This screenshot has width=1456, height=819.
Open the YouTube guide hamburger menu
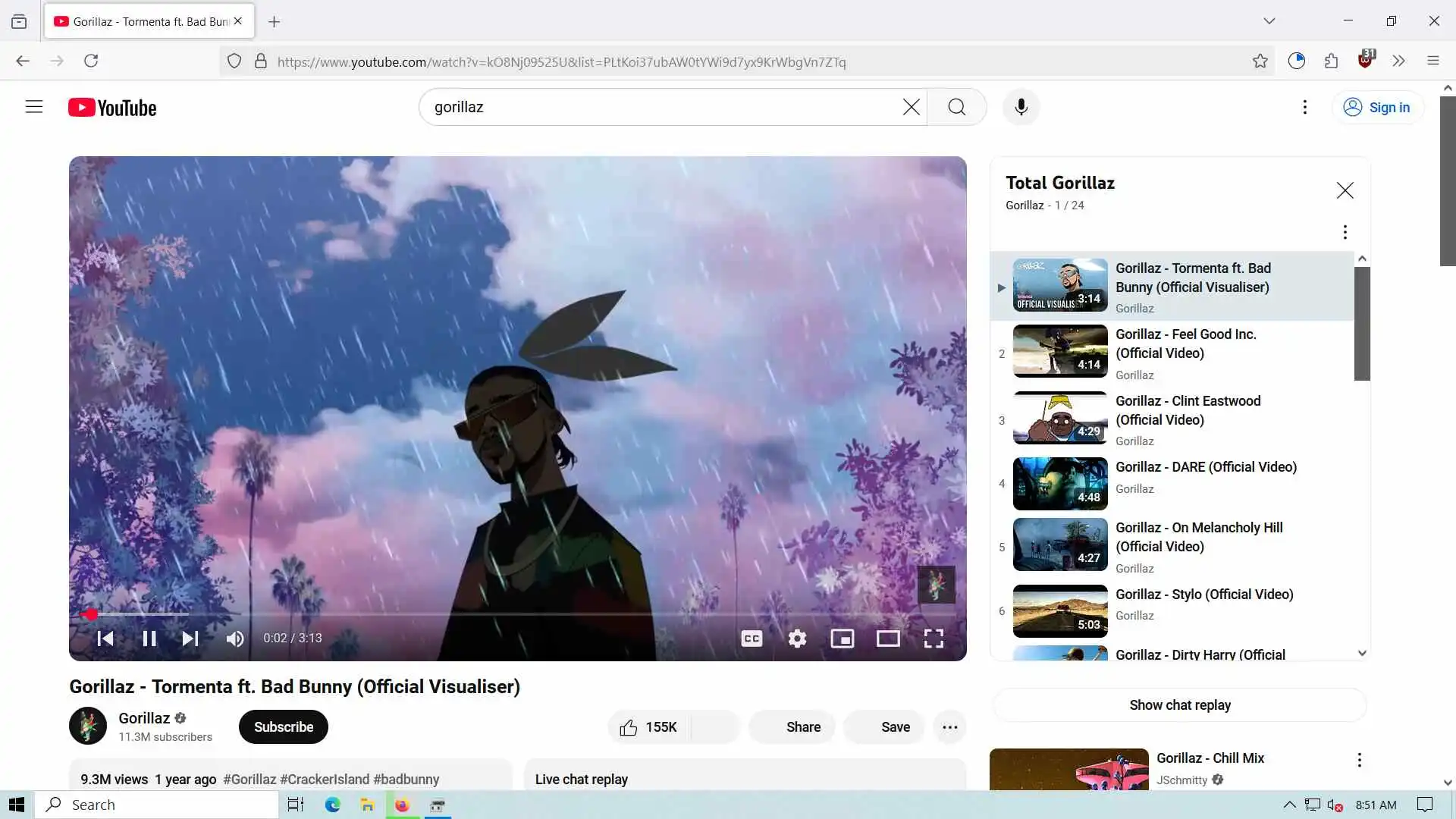(x=34, y=107)
